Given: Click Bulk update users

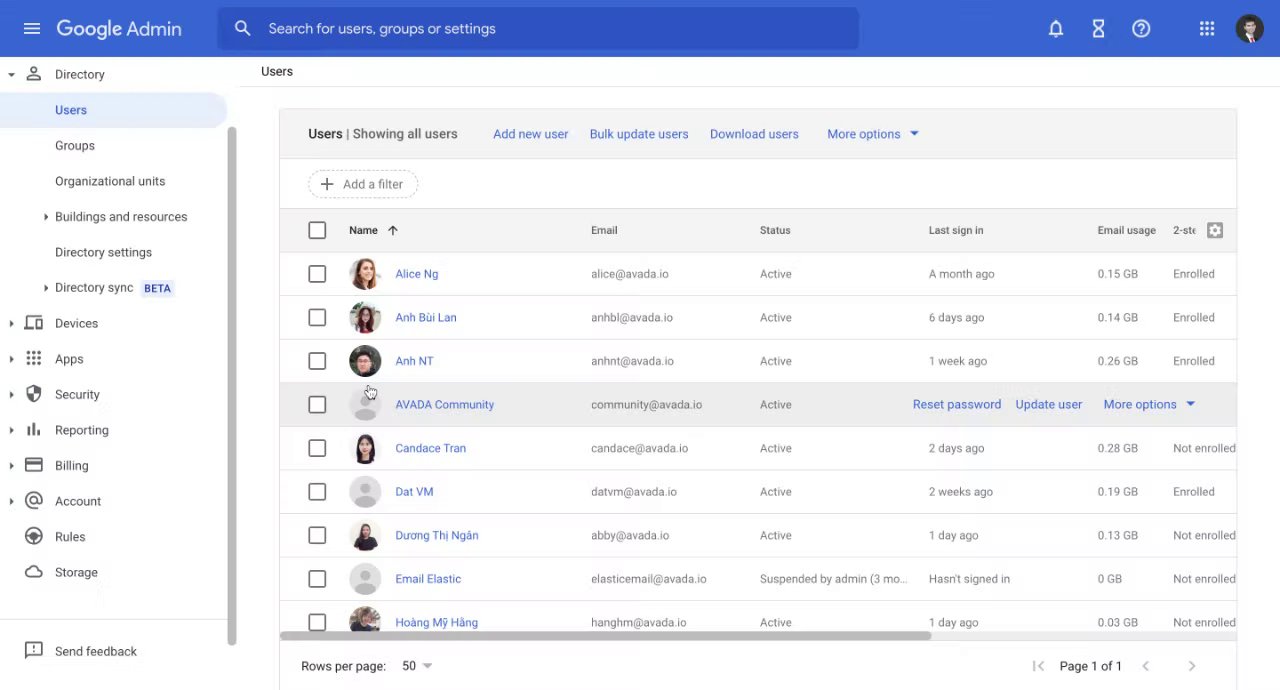Looking at the screenshot, I should [639, 134].
